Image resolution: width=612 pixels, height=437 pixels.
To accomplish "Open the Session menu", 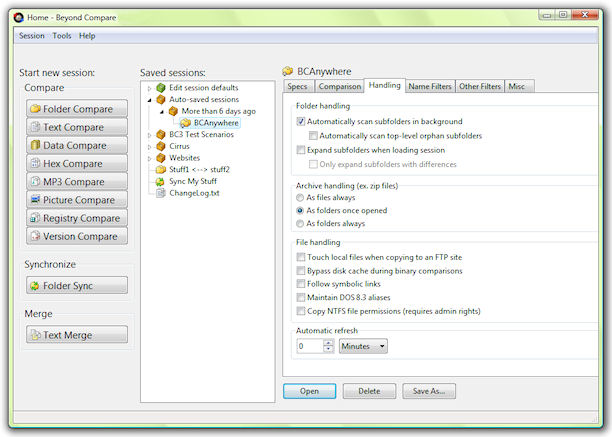I will 32,36.
